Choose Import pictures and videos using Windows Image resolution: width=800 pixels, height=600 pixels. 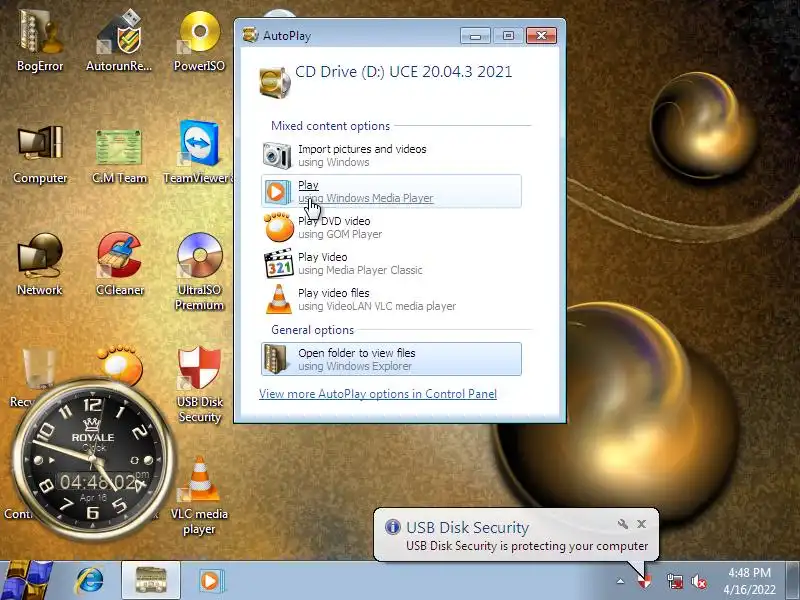pos(391,155)
